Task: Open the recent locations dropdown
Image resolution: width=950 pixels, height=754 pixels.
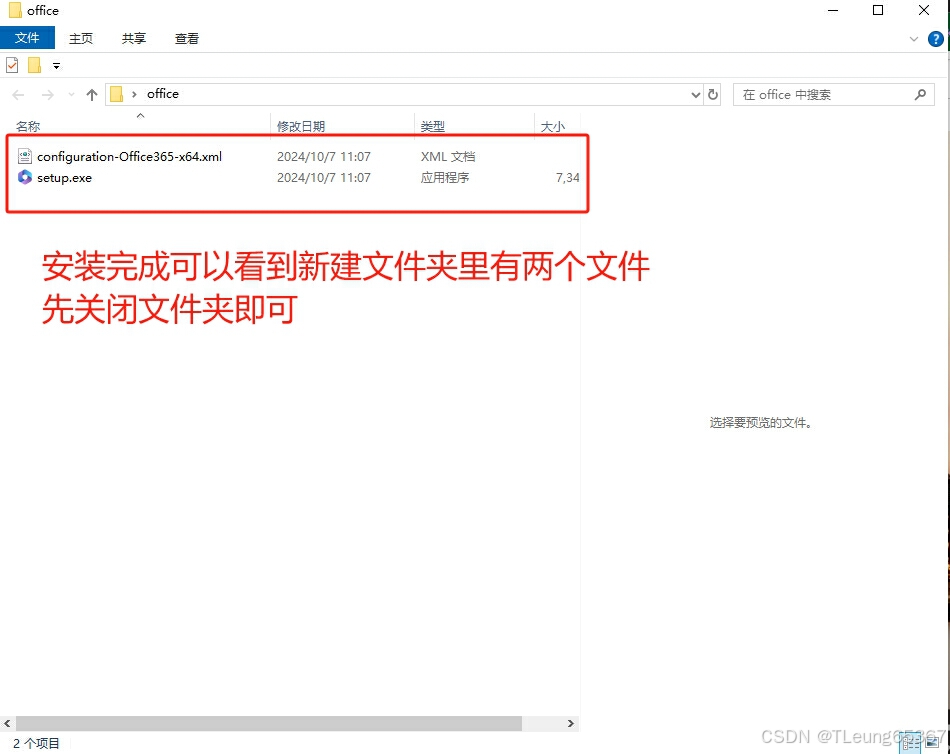Action: point(71,95)
